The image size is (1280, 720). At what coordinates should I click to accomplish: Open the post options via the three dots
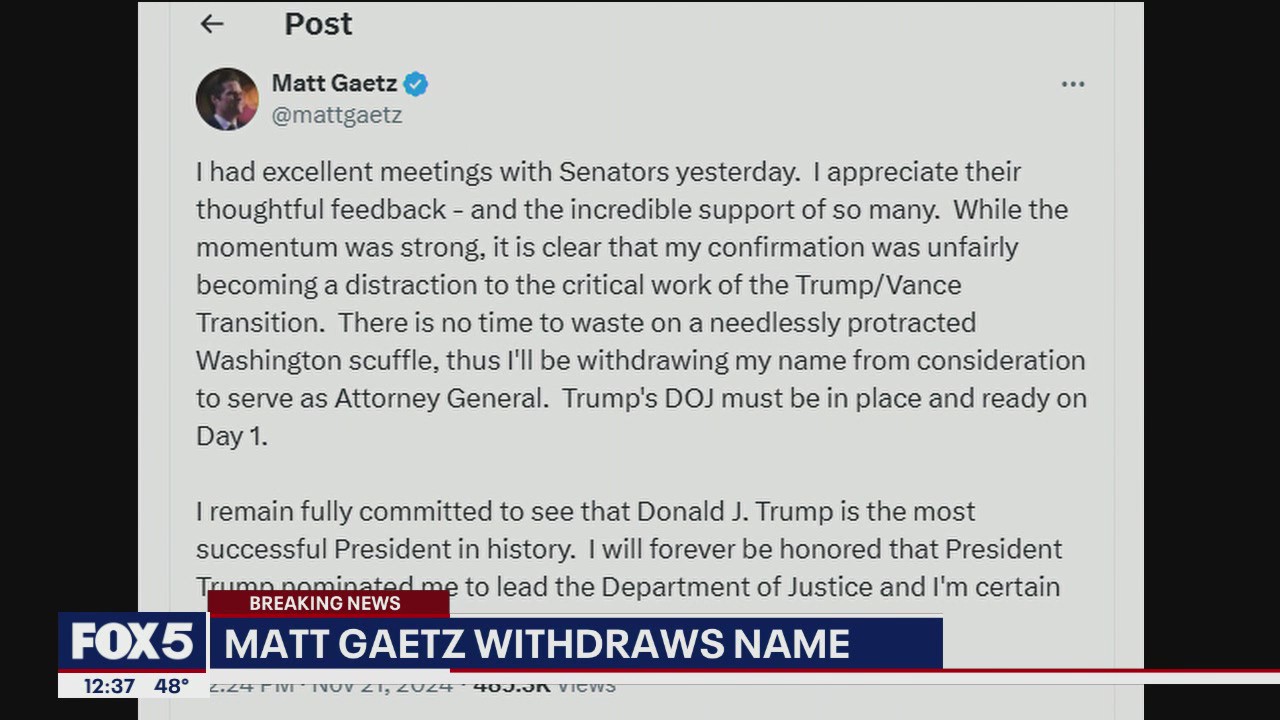(x=1073, y=84)
